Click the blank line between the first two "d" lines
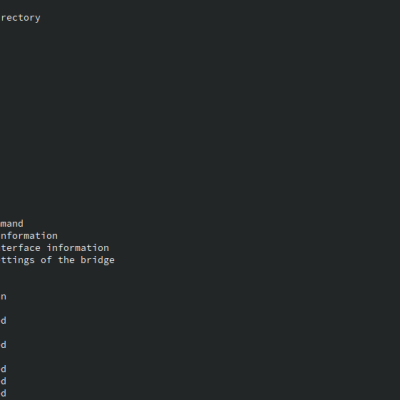 [x=200, y=333]
